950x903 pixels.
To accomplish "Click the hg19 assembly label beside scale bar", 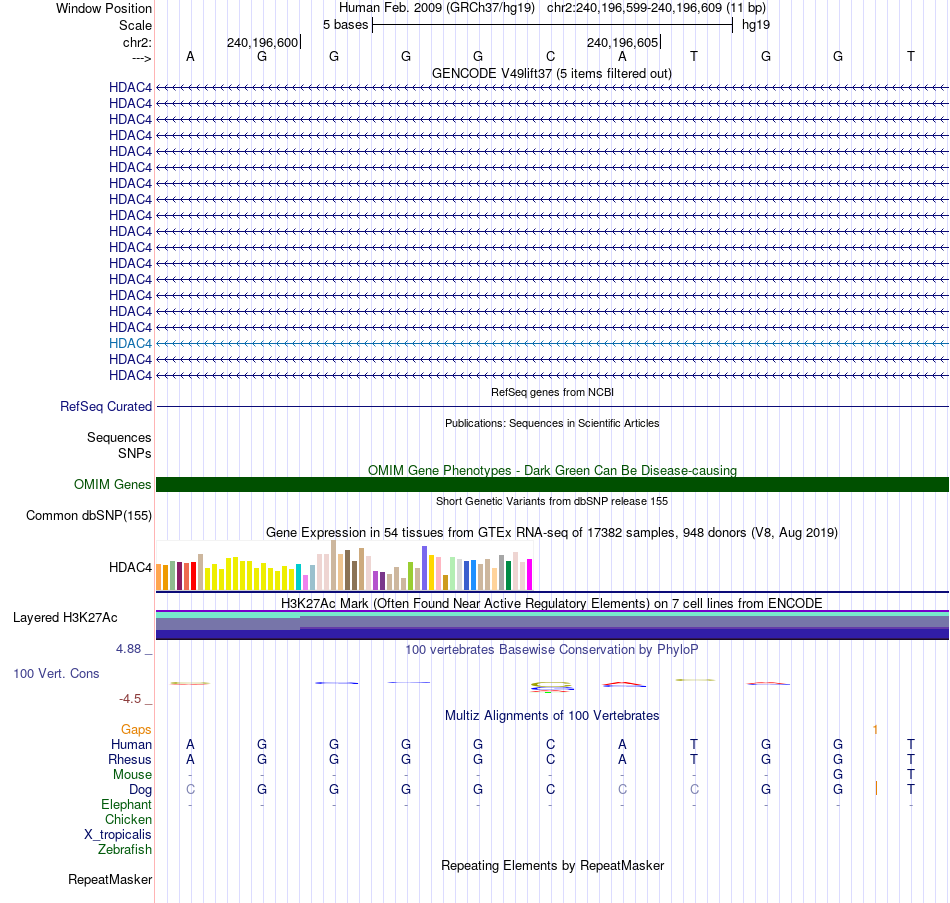I will tap(756, 25).
